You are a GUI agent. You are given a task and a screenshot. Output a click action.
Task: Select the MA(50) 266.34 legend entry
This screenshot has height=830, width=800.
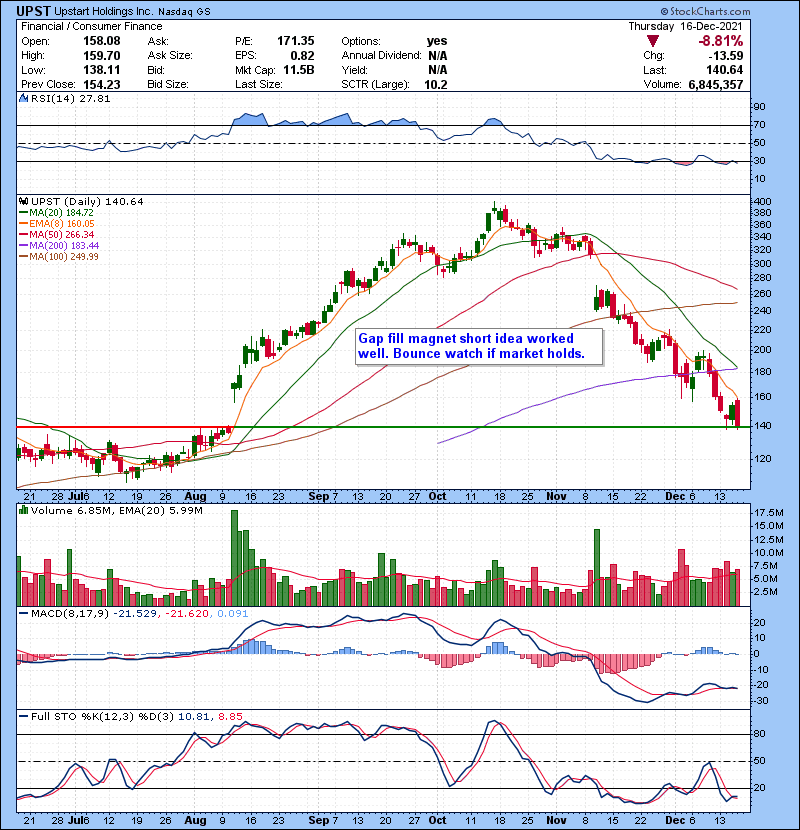point(57,235)
